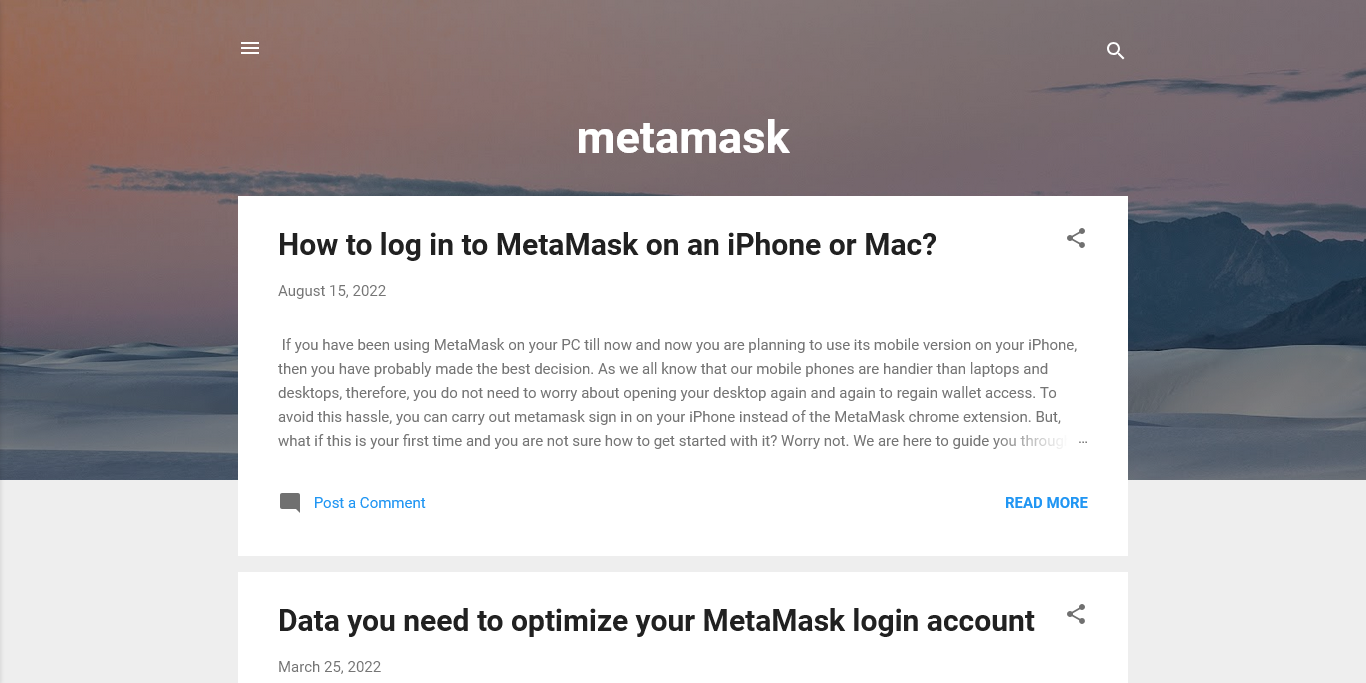Open the metamask blog title
This screenshot has width=1366, height=683.
pos(683,137)
